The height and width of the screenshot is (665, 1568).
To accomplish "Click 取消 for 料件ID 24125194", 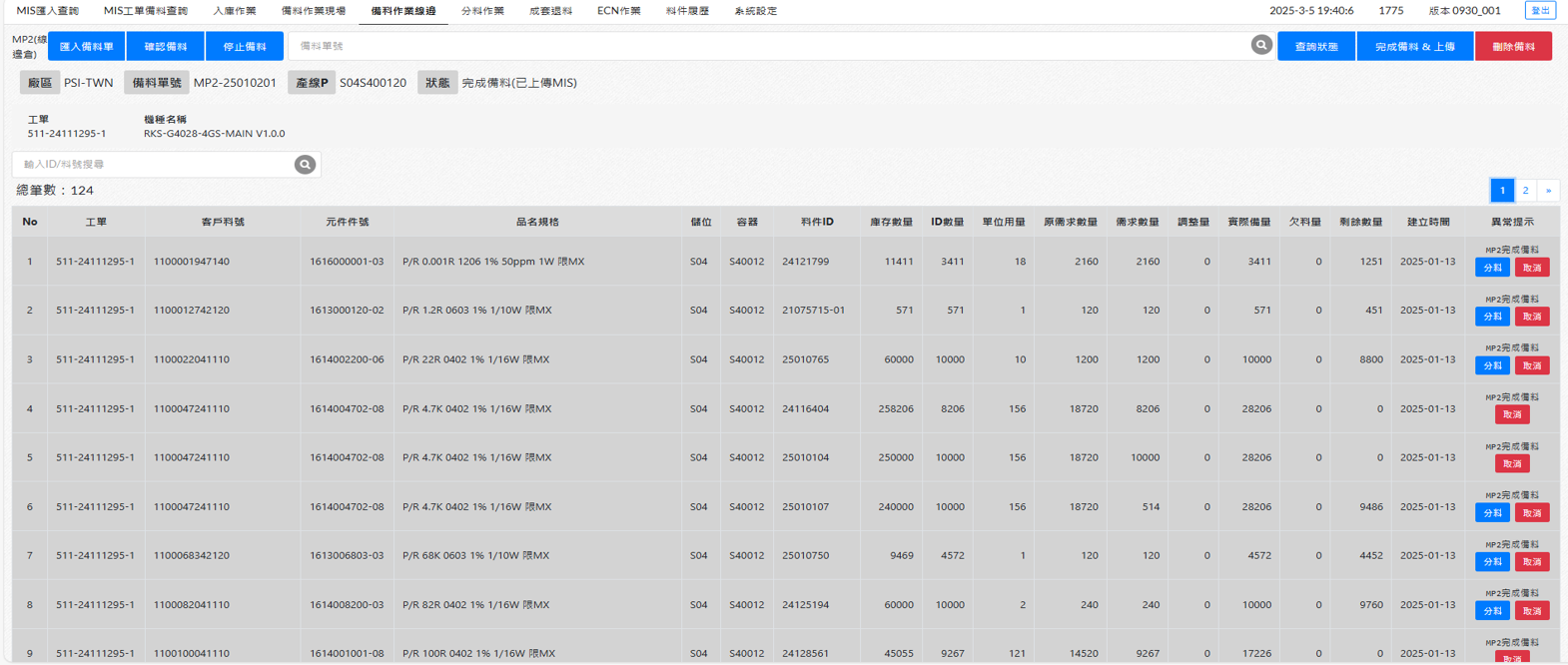I will pyautogui.click(x=1532, y=610).
